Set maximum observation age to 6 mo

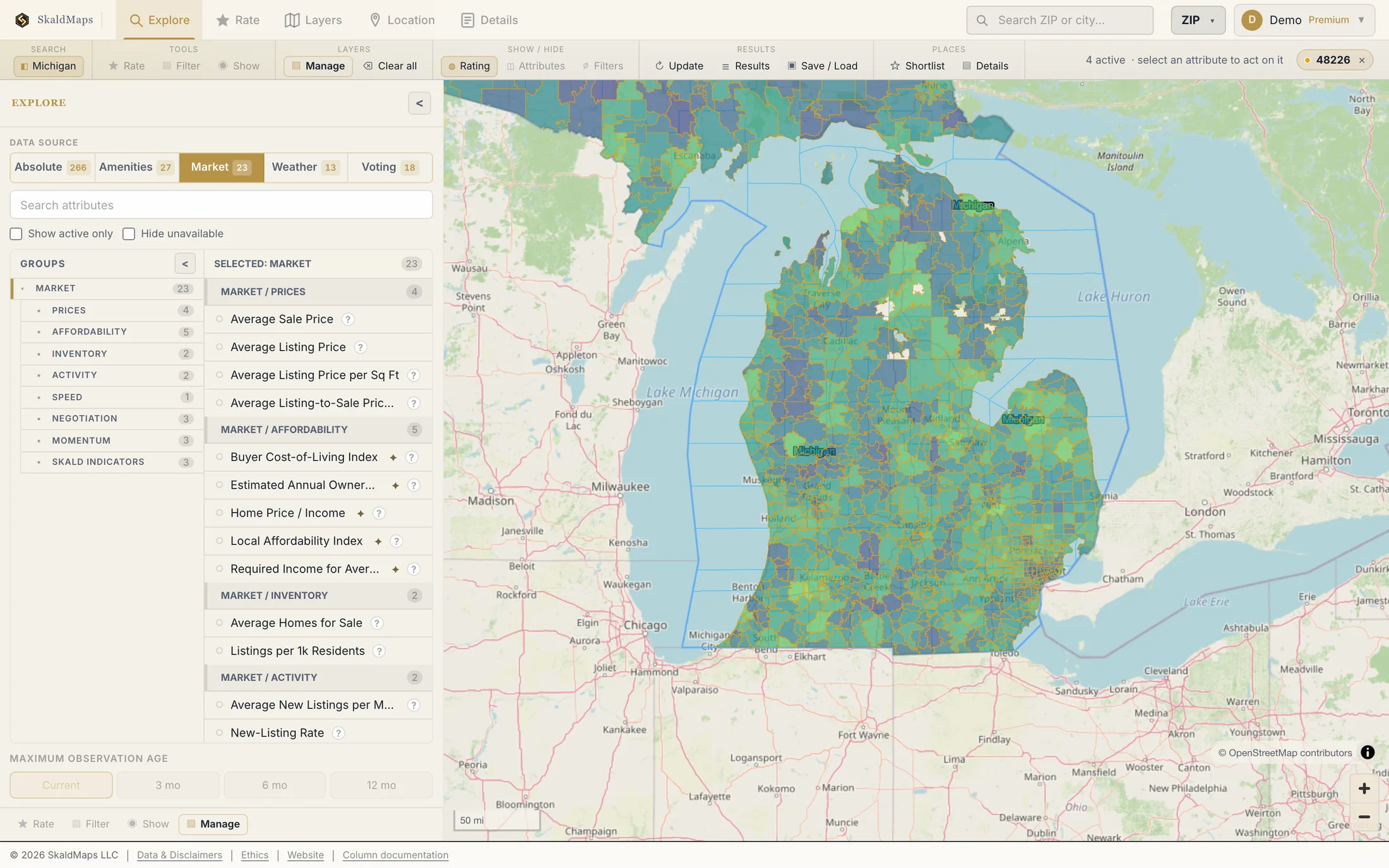coord(275,785)
